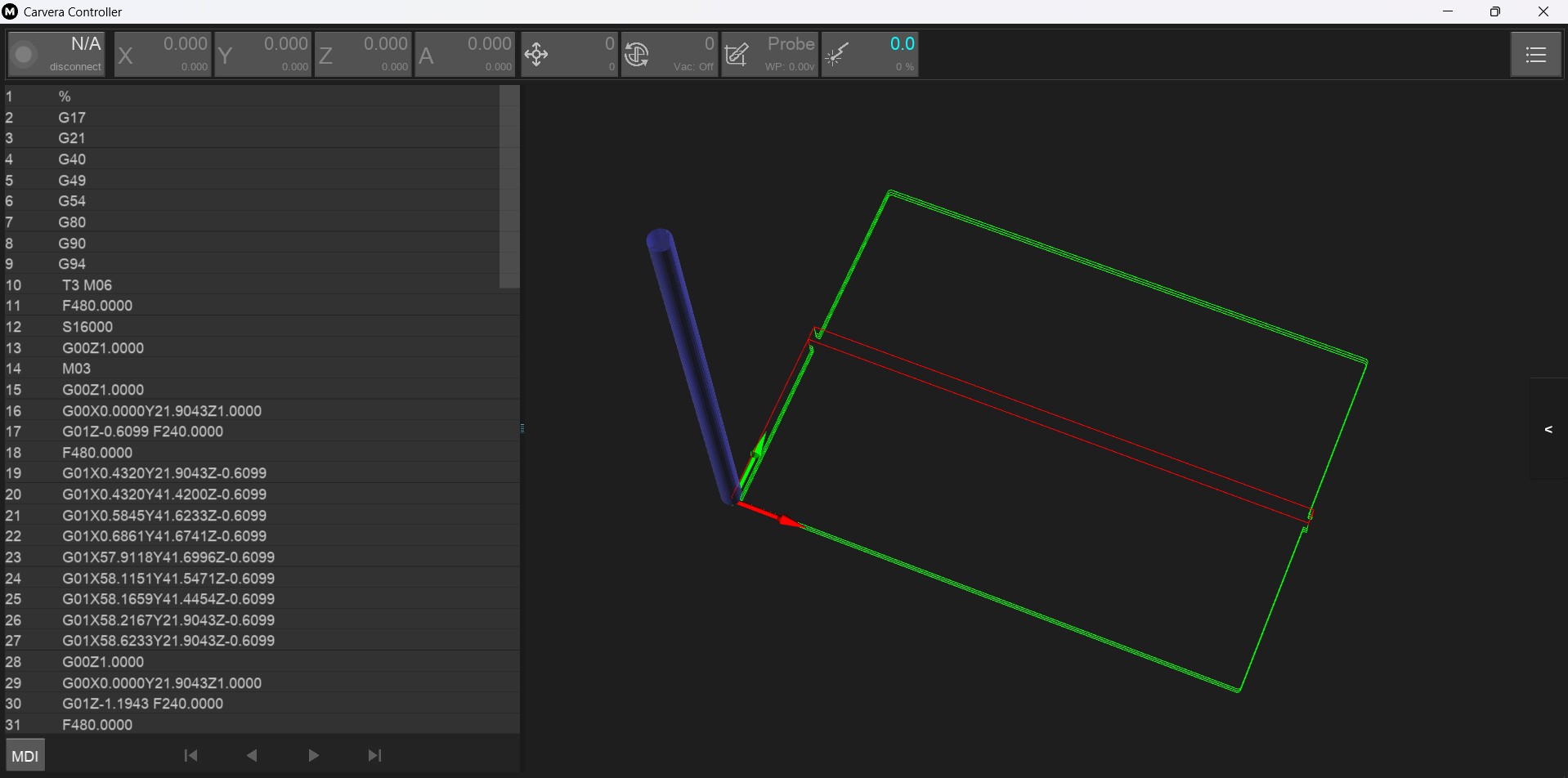Select line 20 G01X0.4320Y41.4200Z-0.6099

[262, 494]
